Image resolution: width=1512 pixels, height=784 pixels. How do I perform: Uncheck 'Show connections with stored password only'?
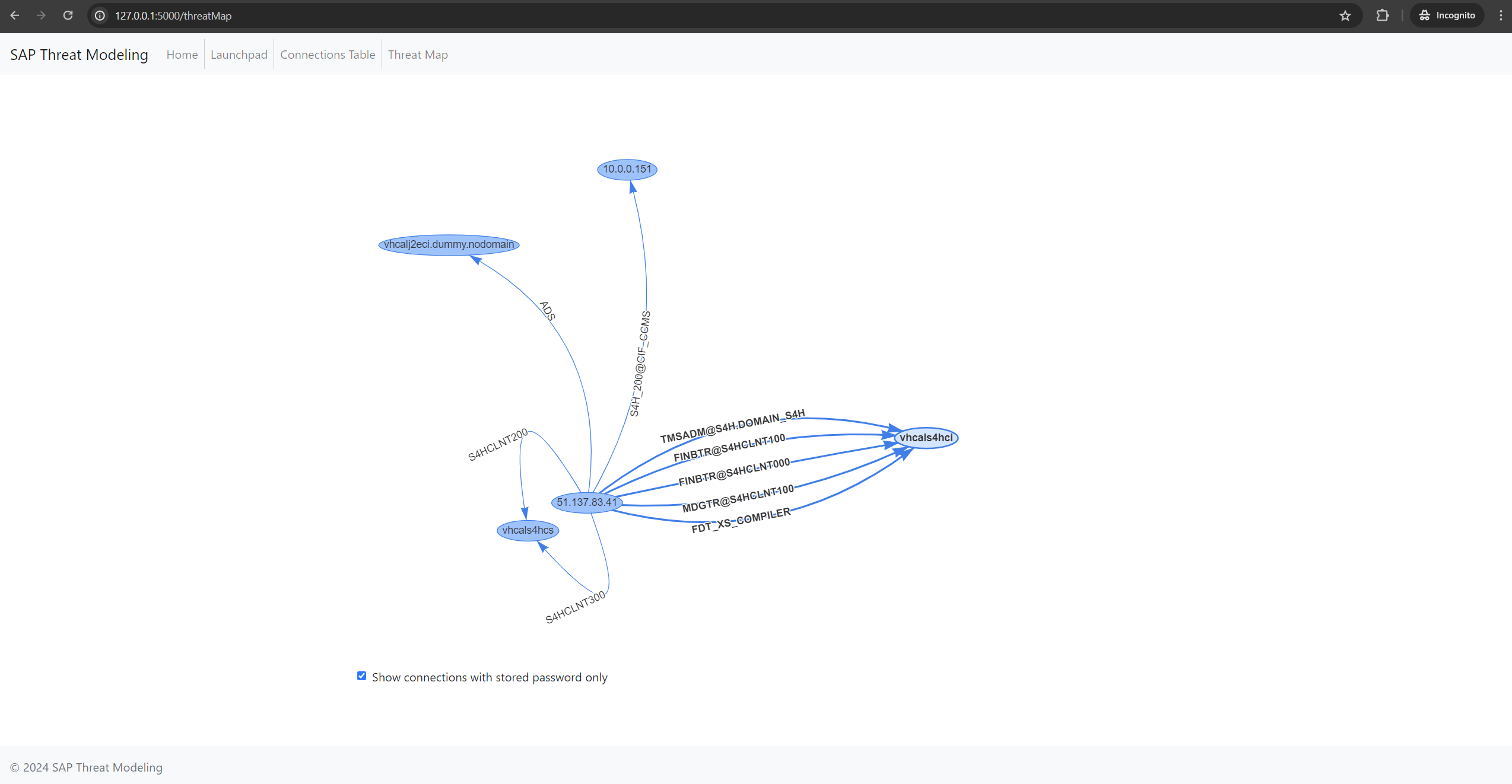[x=361, y=676]
